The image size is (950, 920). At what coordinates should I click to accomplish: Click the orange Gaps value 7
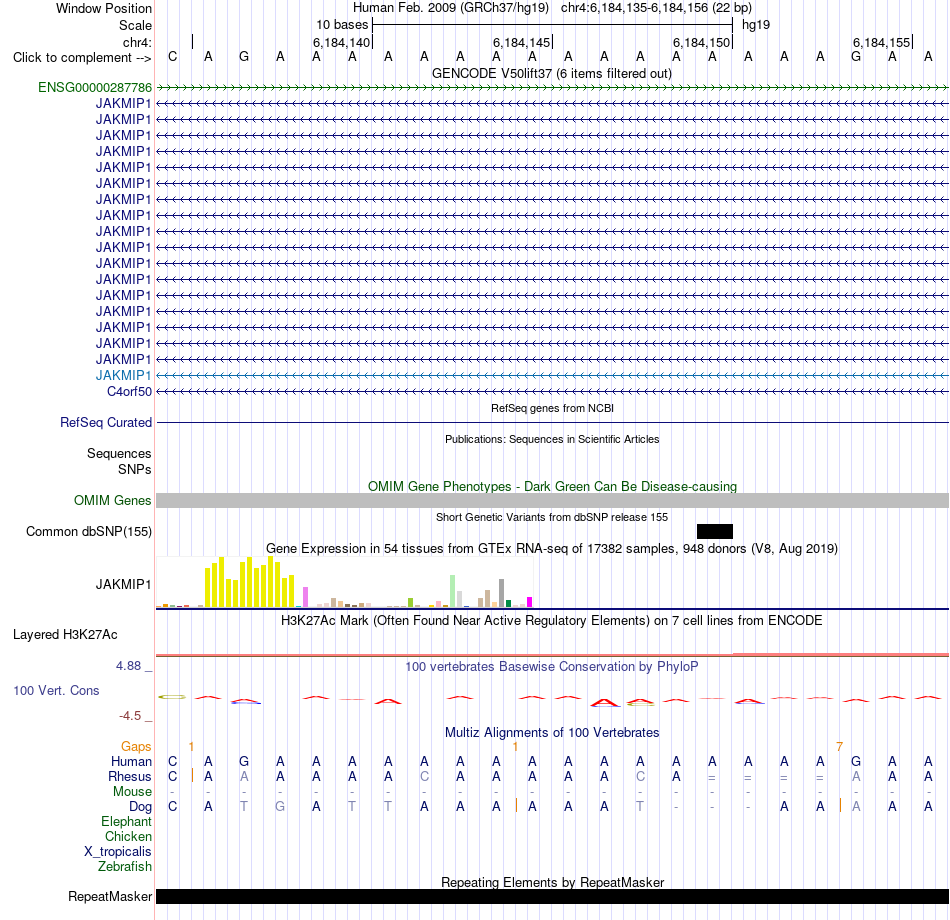(839, 747)
